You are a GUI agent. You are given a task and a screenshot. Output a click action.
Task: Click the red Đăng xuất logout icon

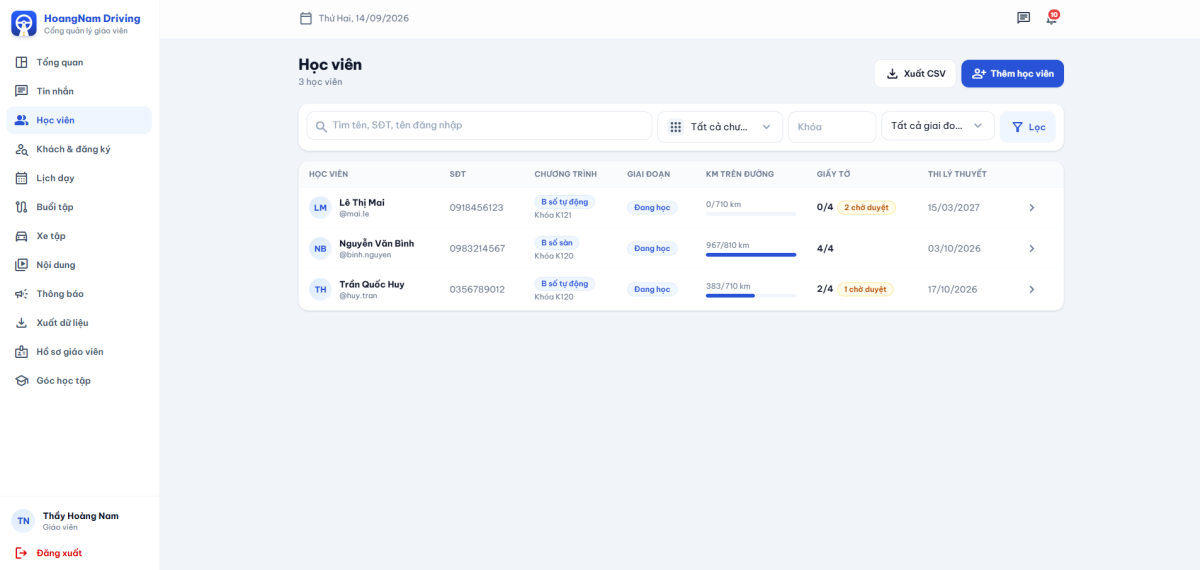click(x=21, y=553)
